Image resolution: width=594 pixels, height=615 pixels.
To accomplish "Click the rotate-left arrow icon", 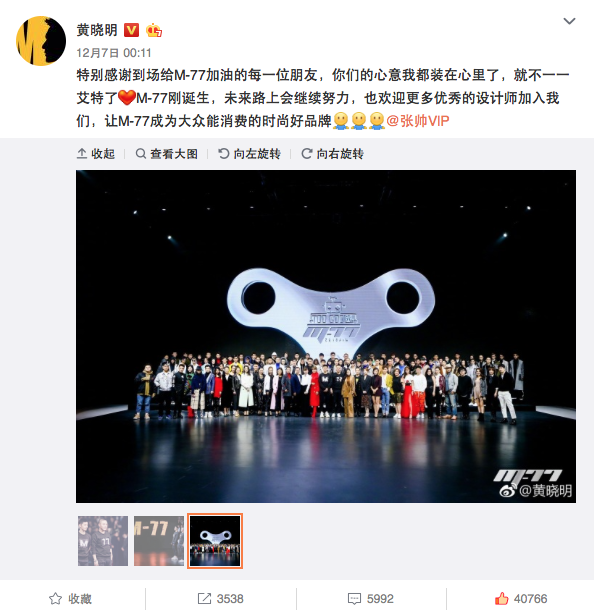I will coord(224,154).
